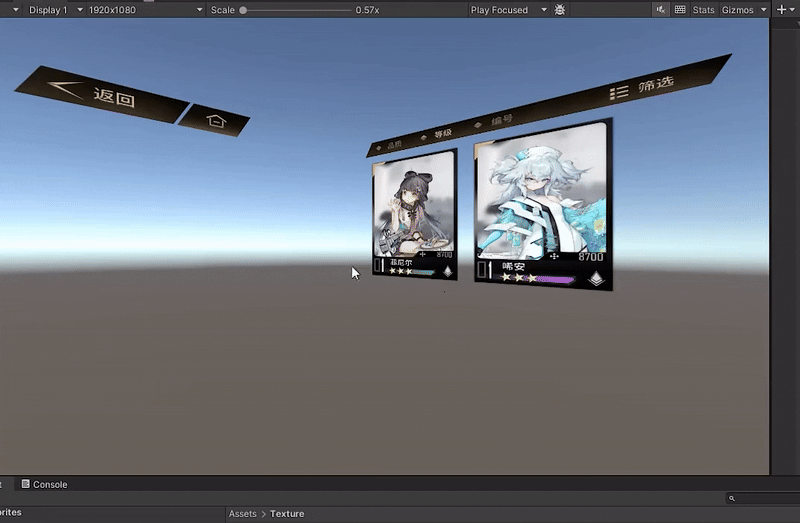Open the view type dropdown arrow left of Display 1

click(x=15, y=10)
